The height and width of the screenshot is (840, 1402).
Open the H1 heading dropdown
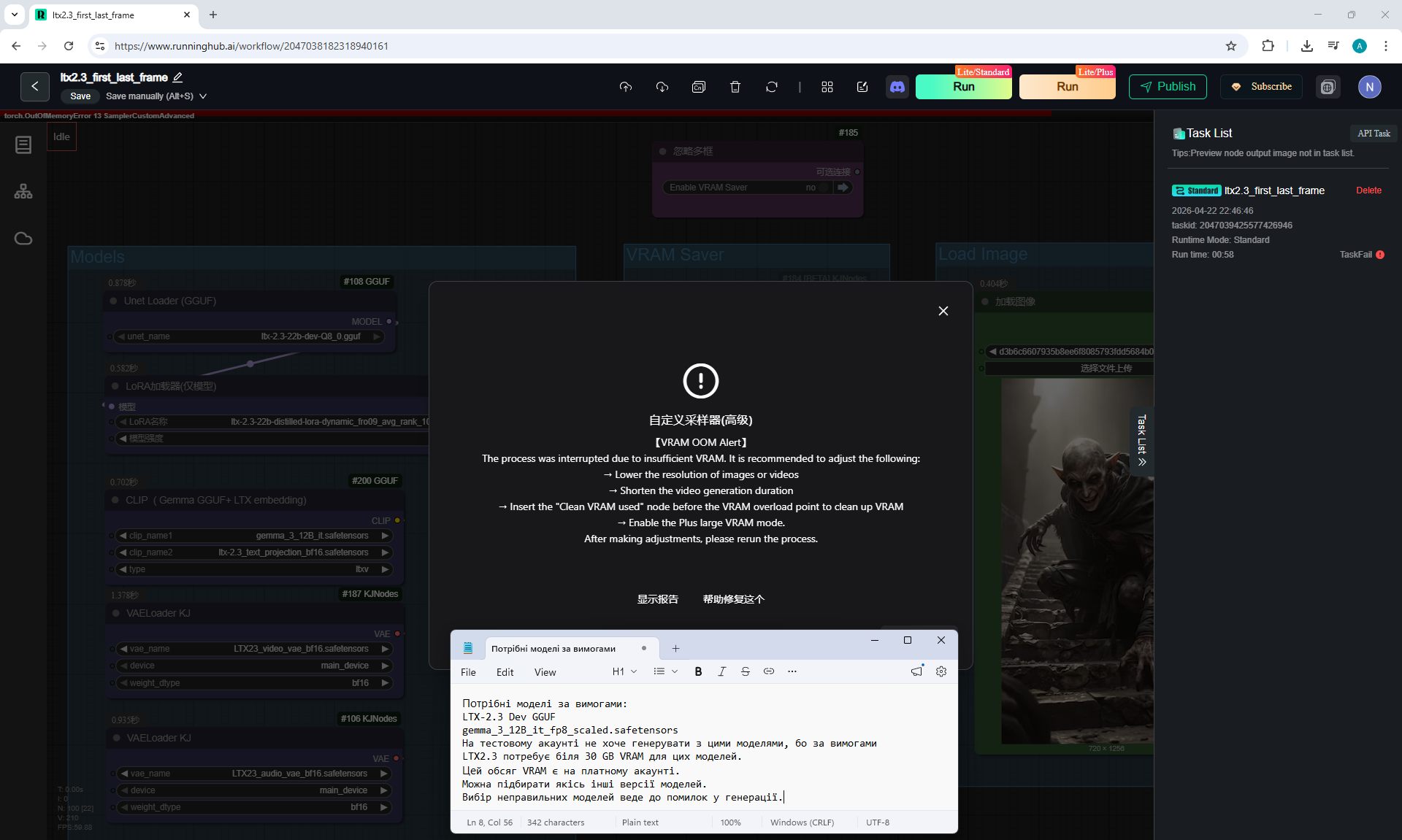pos(624,671)
